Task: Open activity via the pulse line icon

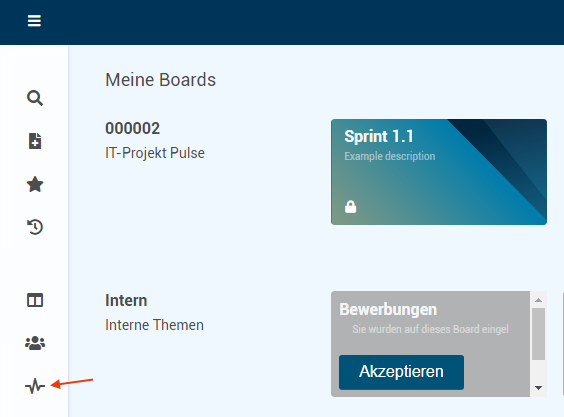Action: click(x=35, y=386)
